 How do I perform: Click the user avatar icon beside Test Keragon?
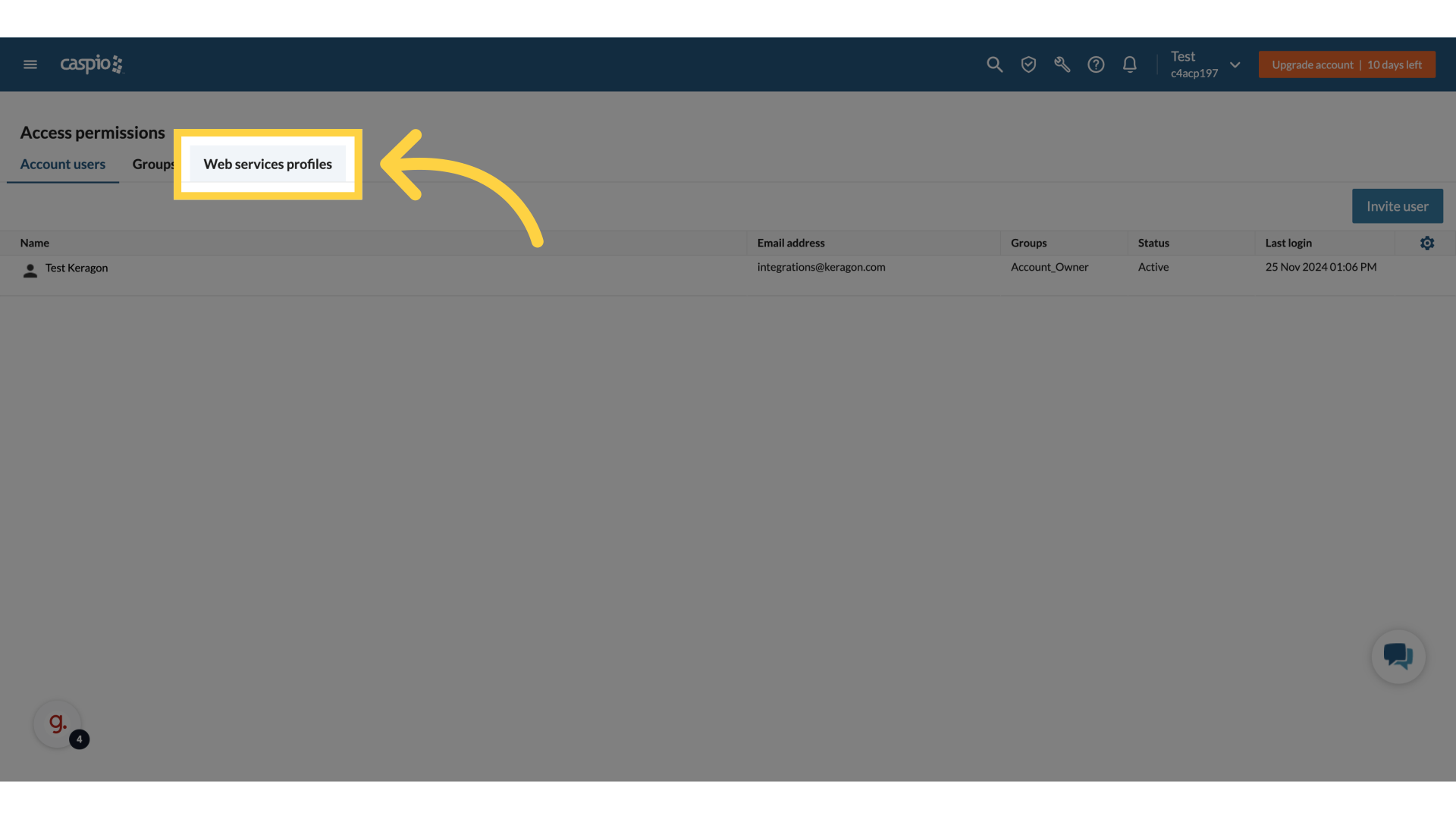[x=30, y=271]
